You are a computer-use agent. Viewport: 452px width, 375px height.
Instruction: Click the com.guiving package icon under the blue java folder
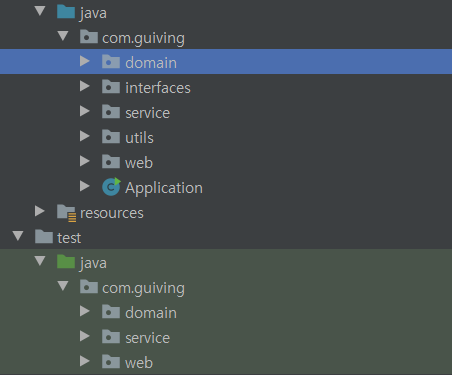[x=89, y=37]
